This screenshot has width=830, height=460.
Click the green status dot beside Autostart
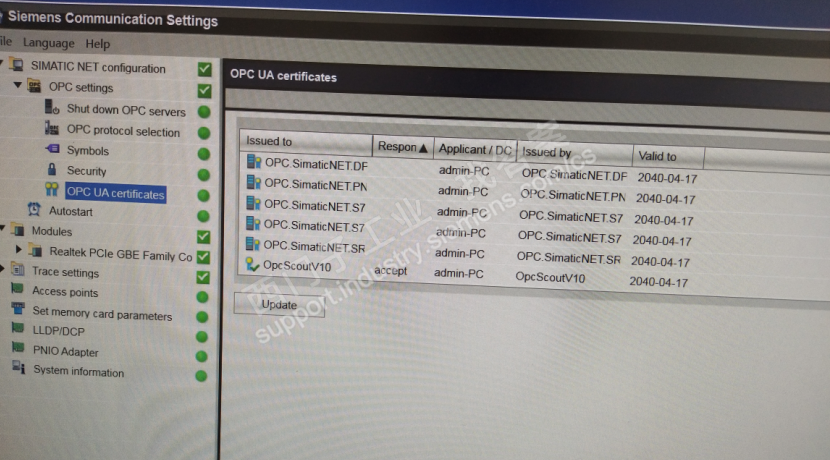(x=203, y=216)
